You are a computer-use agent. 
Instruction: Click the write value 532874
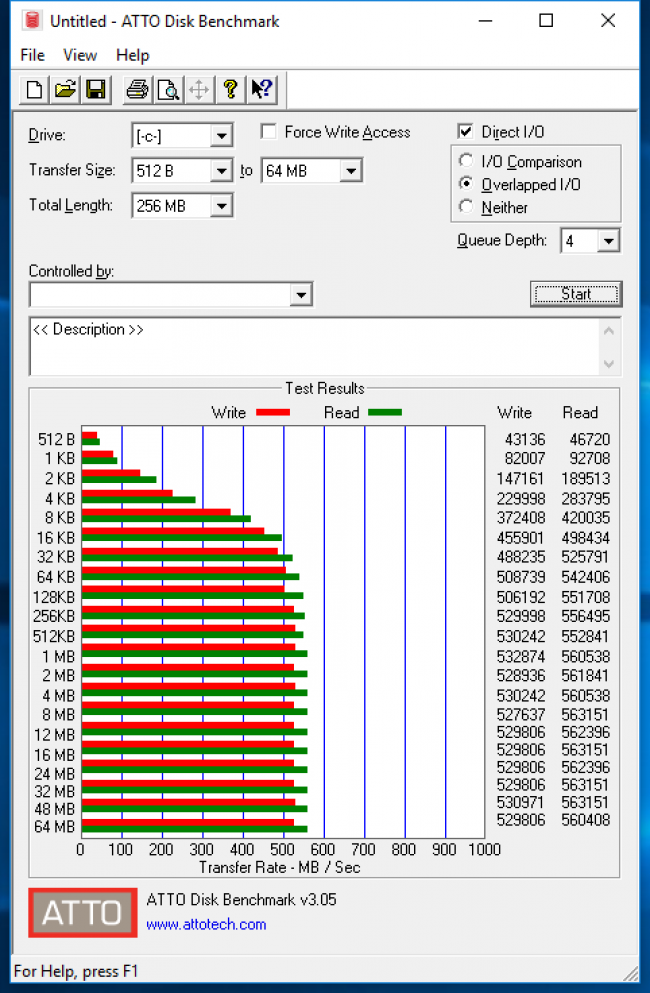(521, 657)
